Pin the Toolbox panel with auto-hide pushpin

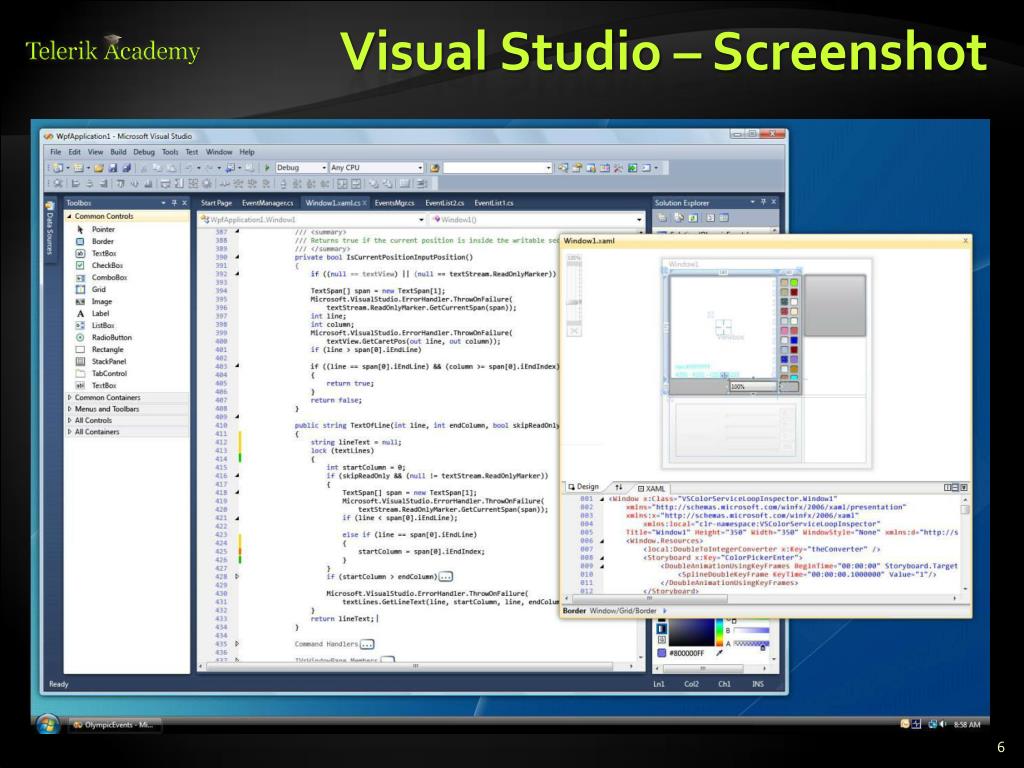tap(174, 203)
